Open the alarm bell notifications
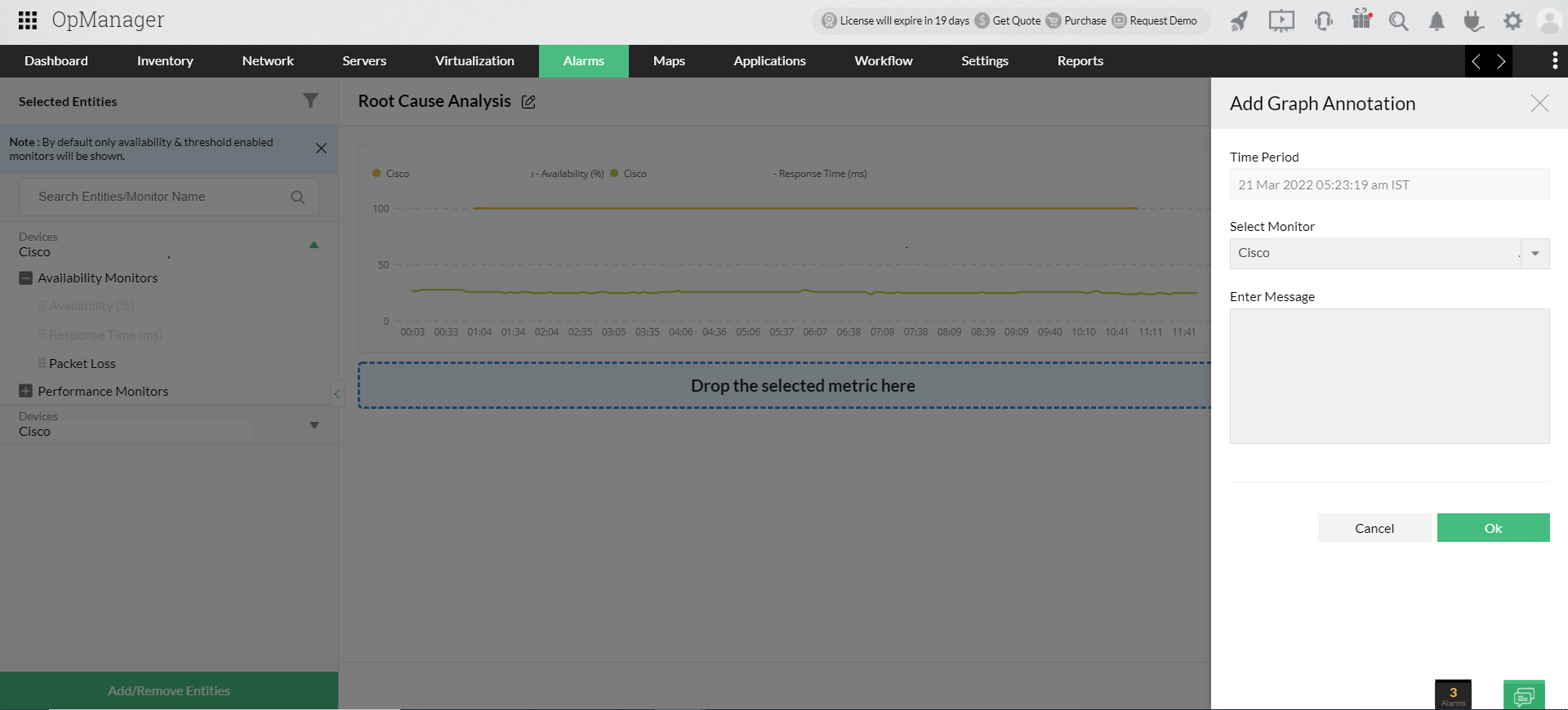Image resolution: width=1568 pixels, height=710 pixels. [1437, 21]
